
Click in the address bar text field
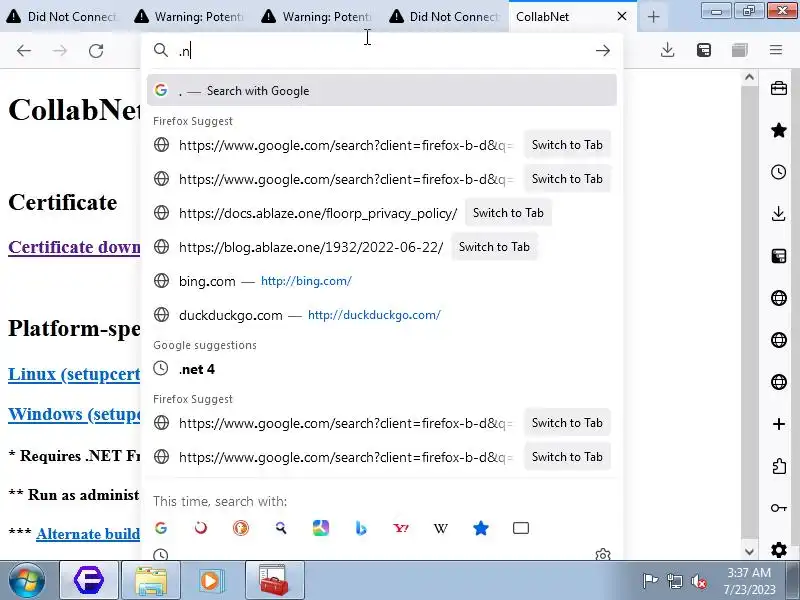pos(383,51)
